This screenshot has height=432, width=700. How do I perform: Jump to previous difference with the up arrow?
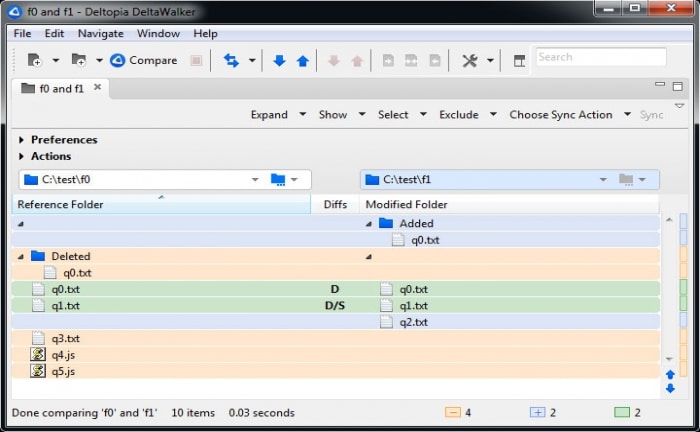(x=303, y=61)
